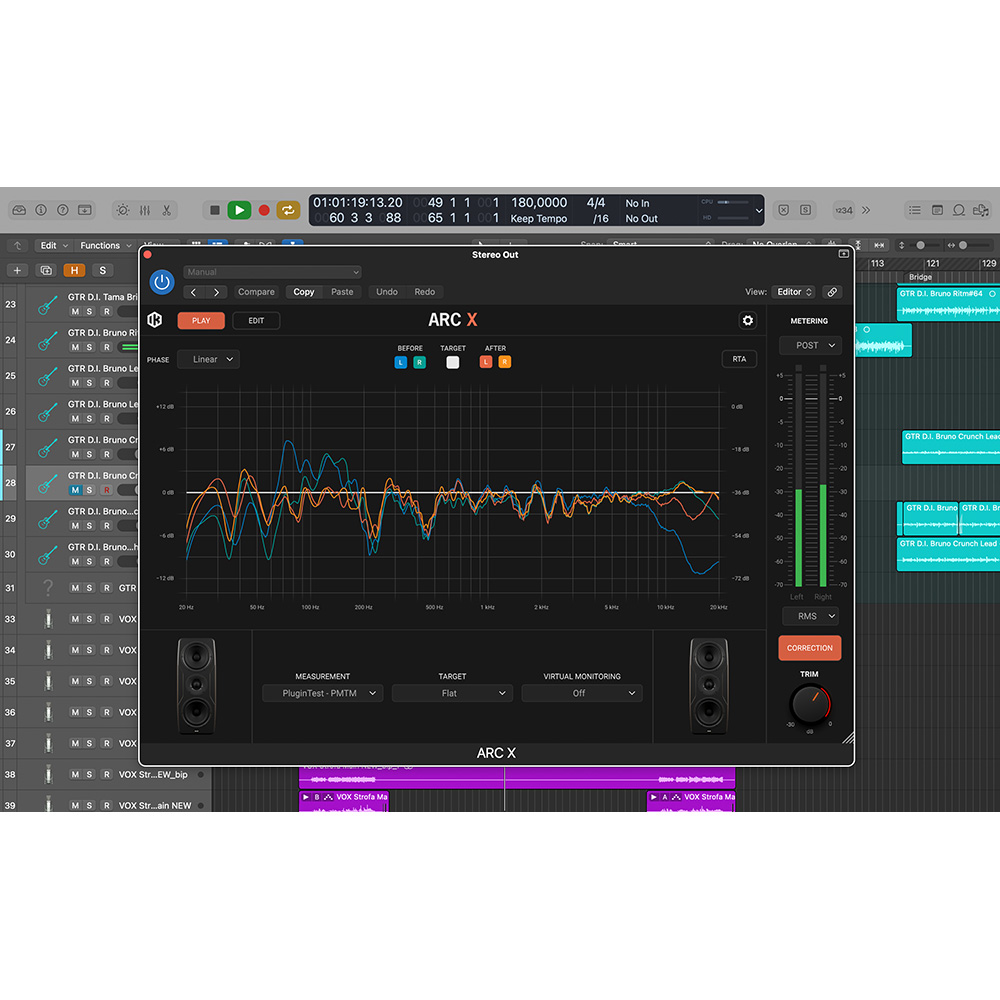
Task: Enable the After right channel curve
Action: coord(505,362)
